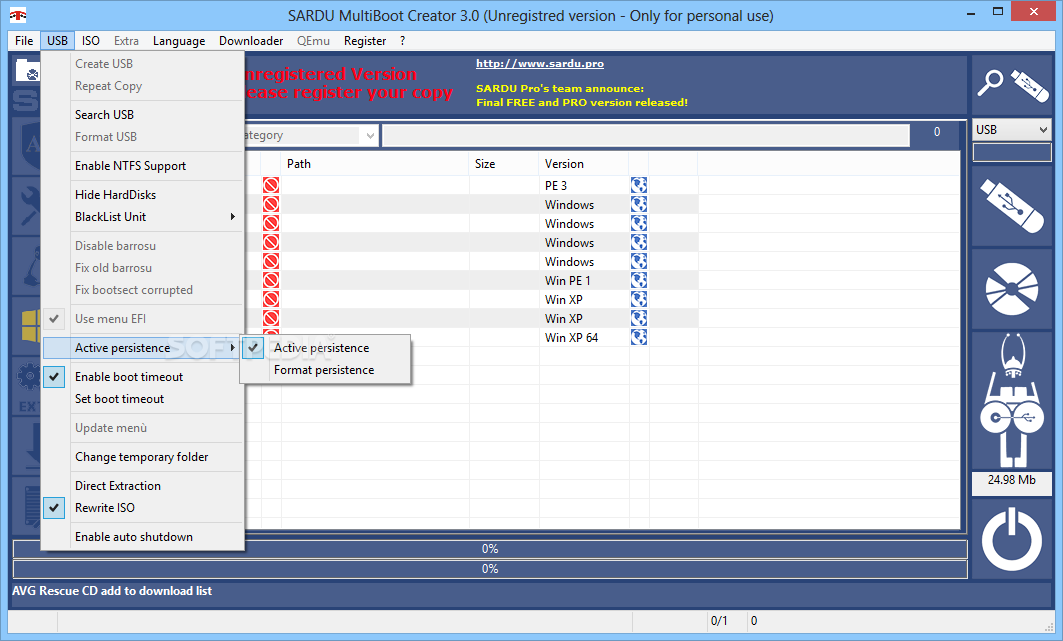Click the search text field beside category
This screenshot has height=641, width=1063.
tap(646, 136)
